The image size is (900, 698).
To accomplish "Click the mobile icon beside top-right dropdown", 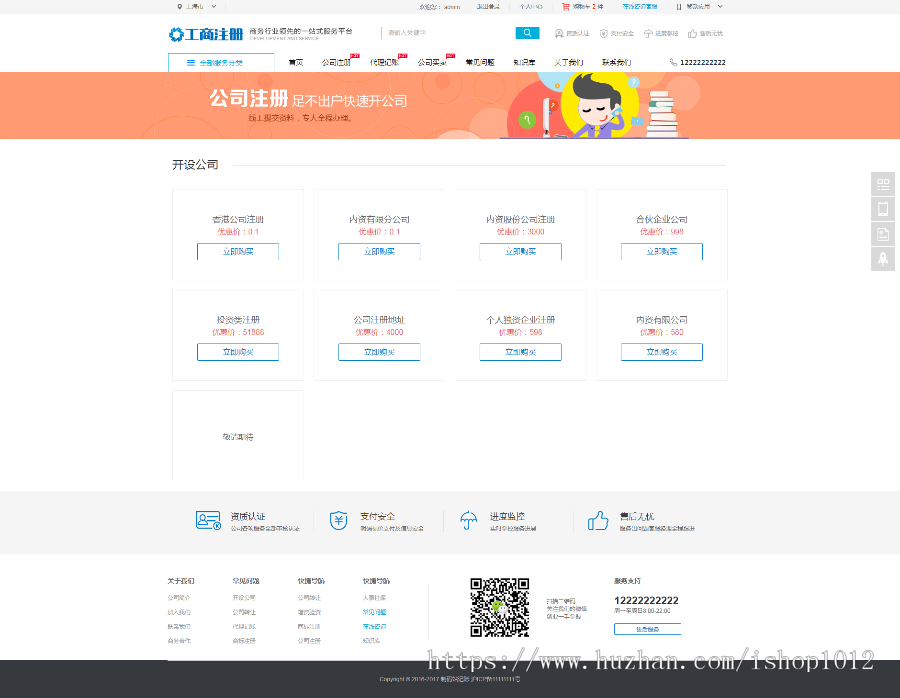I will 679,7.
